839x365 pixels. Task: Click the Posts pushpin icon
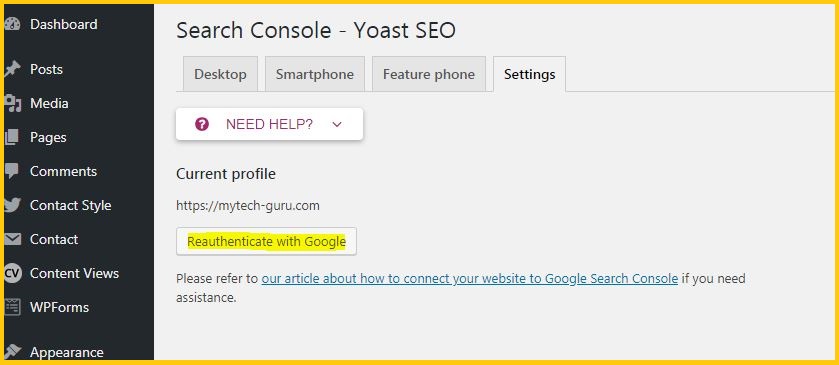(12, 70)
